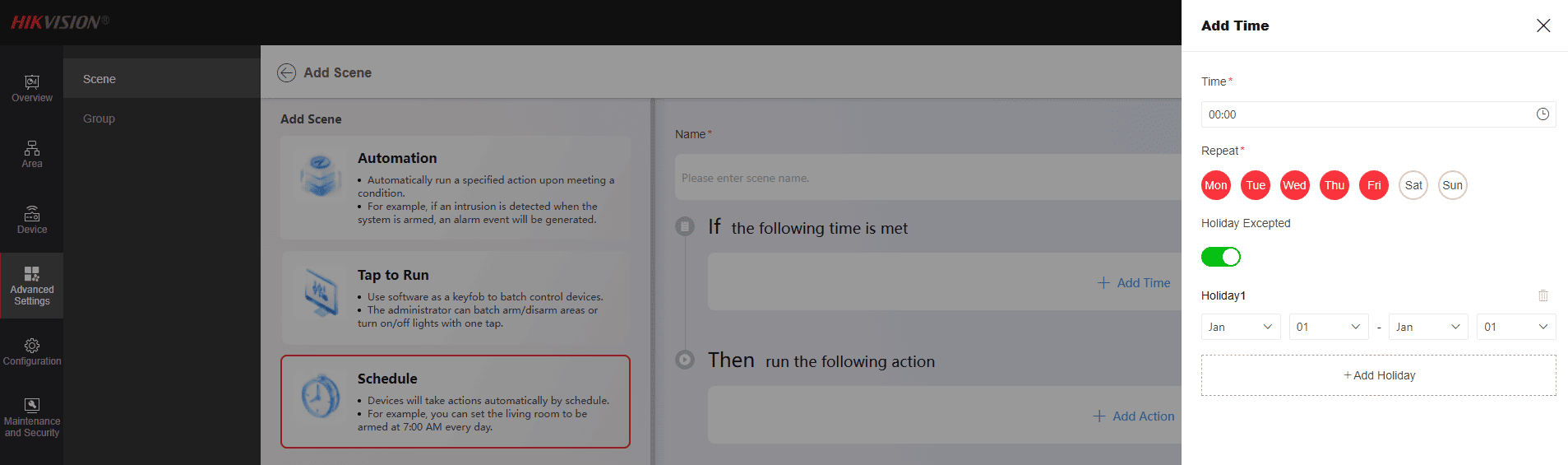Open Holiday1 end day dropdown
Image resolution: width=1568 pixels, height=465 pixels.
[1516, 327]
